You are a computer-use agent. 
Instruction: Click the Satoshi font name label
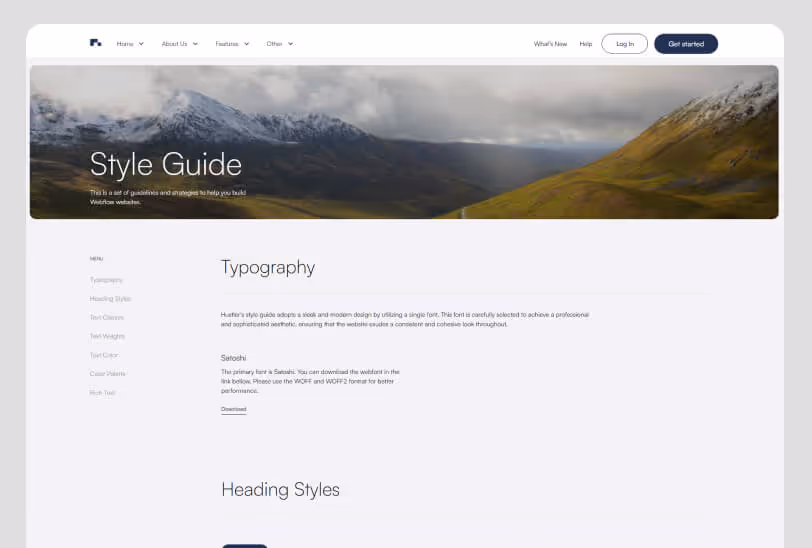234,358
